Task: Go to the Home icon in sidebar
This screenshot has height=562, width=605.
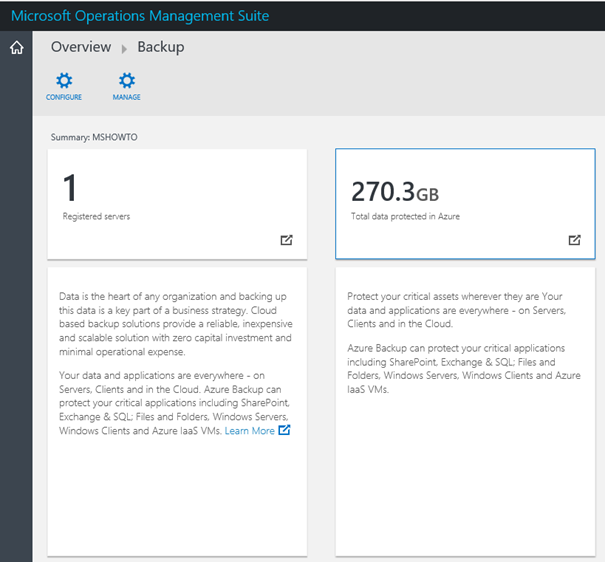Action: [17, 48]
